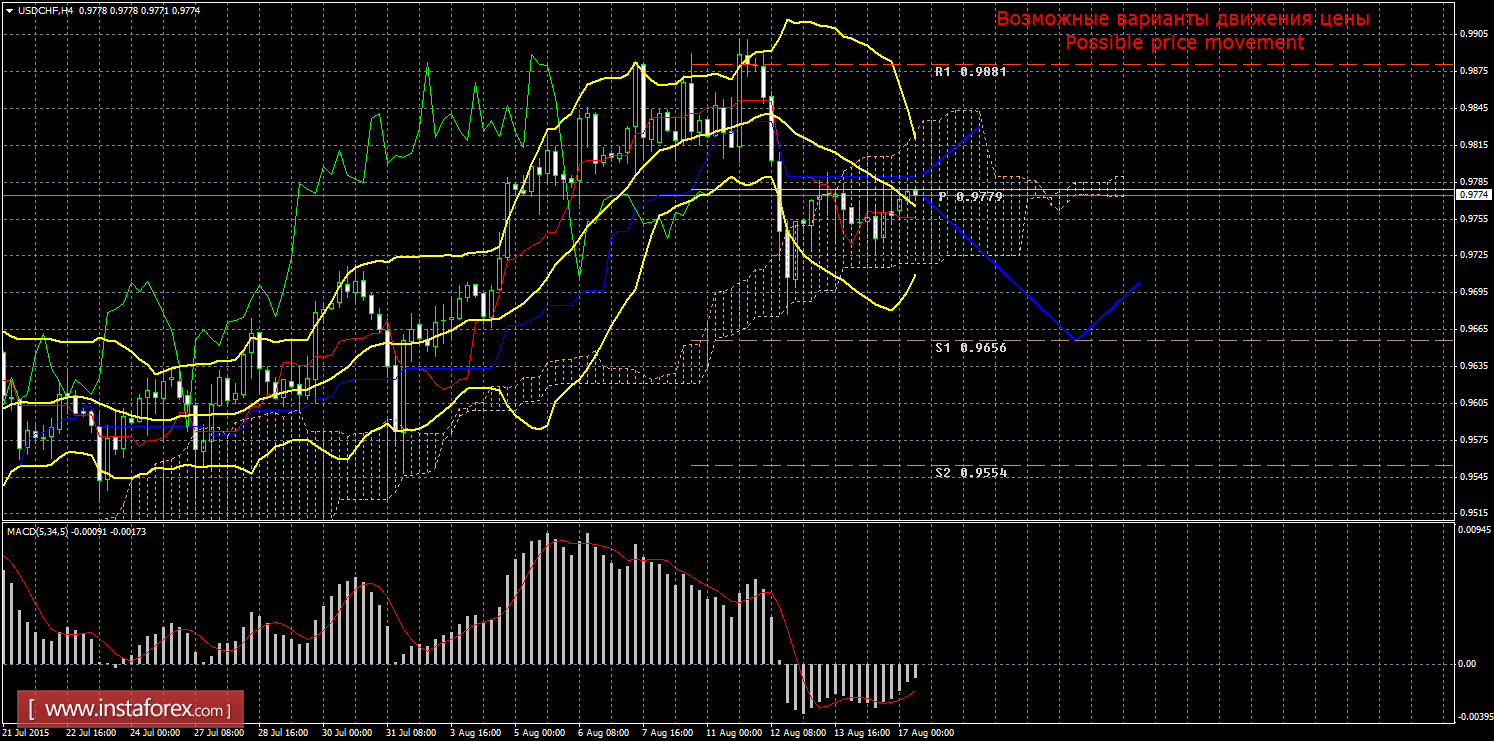Select the 0.9695 price scale value

[x=1473, y=292]
